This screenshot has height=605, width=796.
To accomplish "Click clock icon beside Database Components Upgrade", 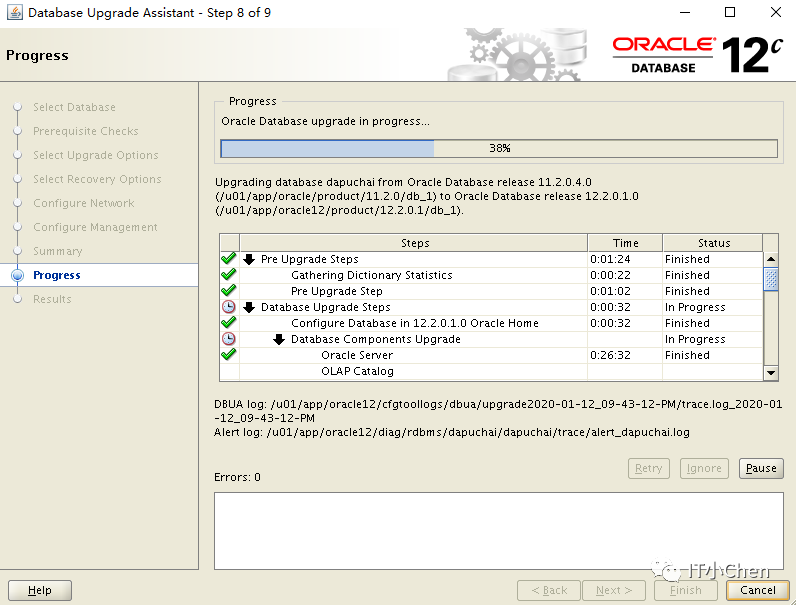I will [x=229, y=339].
